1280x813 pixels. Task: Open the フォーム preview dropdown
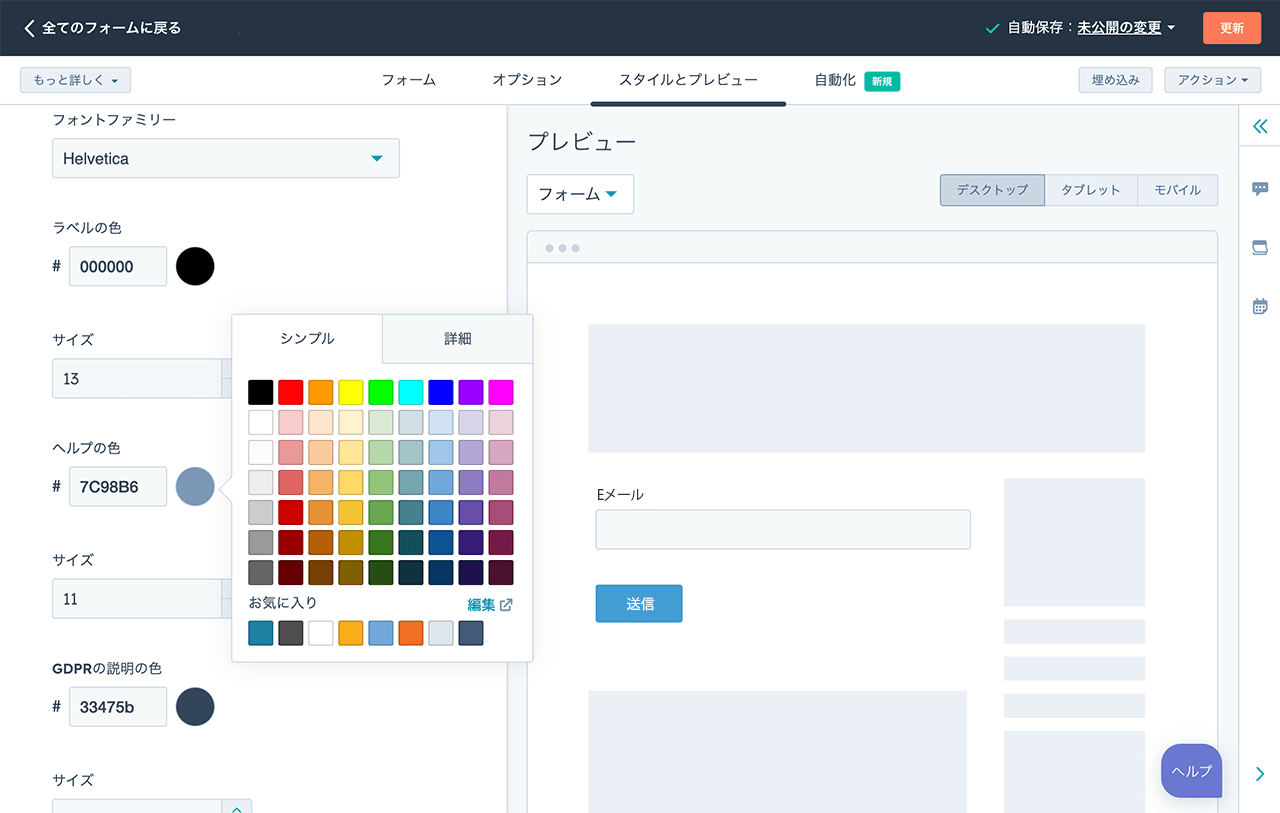click(580, 194)
